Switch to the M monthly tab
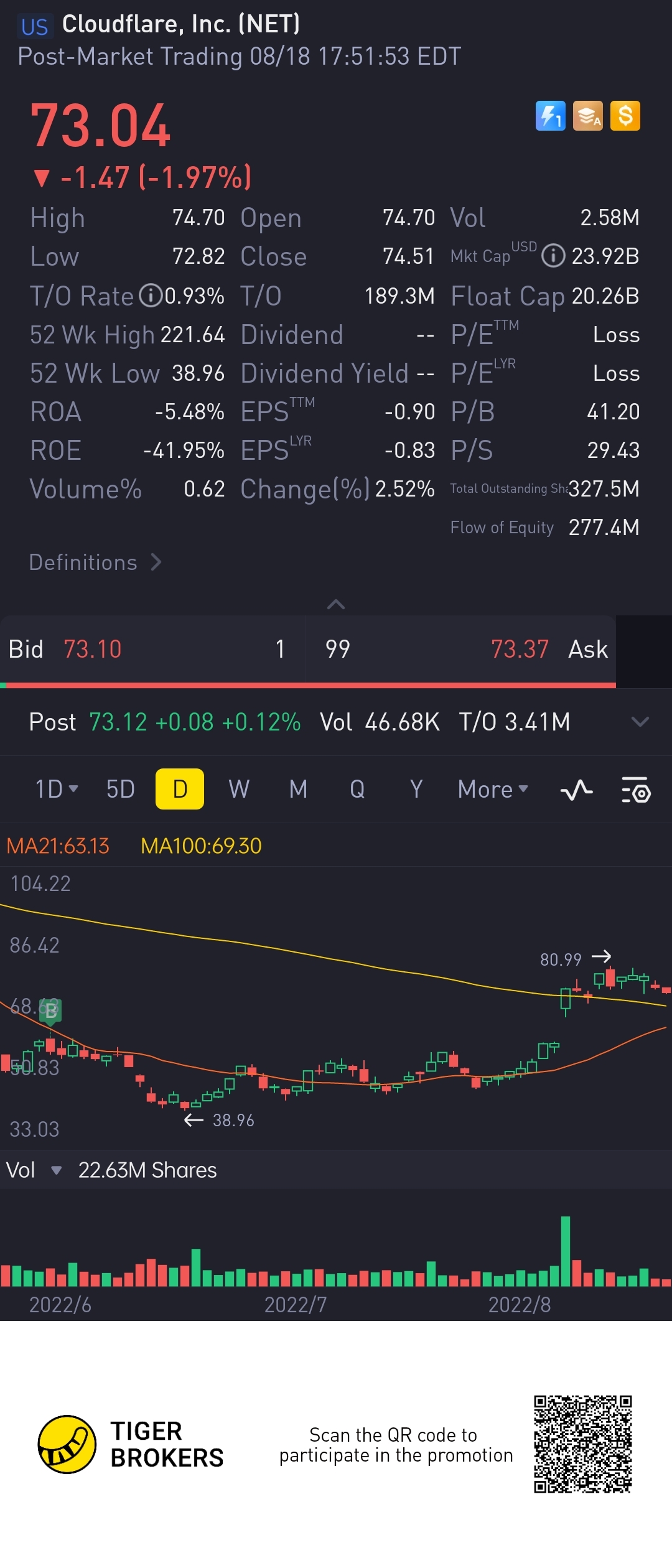Screen dimensions: 672x1568 [x=298, y=789]
